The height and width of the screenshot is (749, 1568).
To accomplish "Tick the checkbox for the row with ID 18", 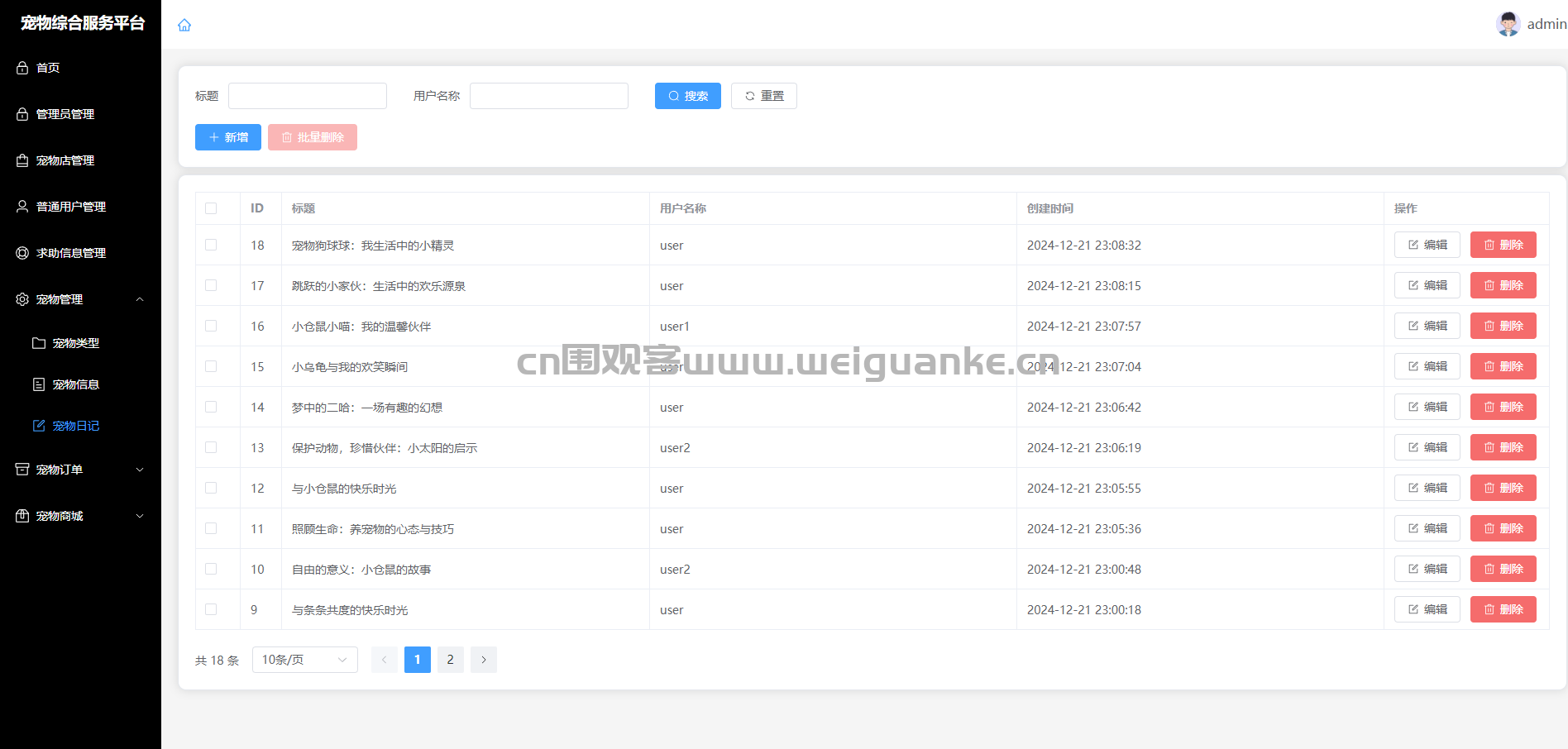I will tap(211, 245).
